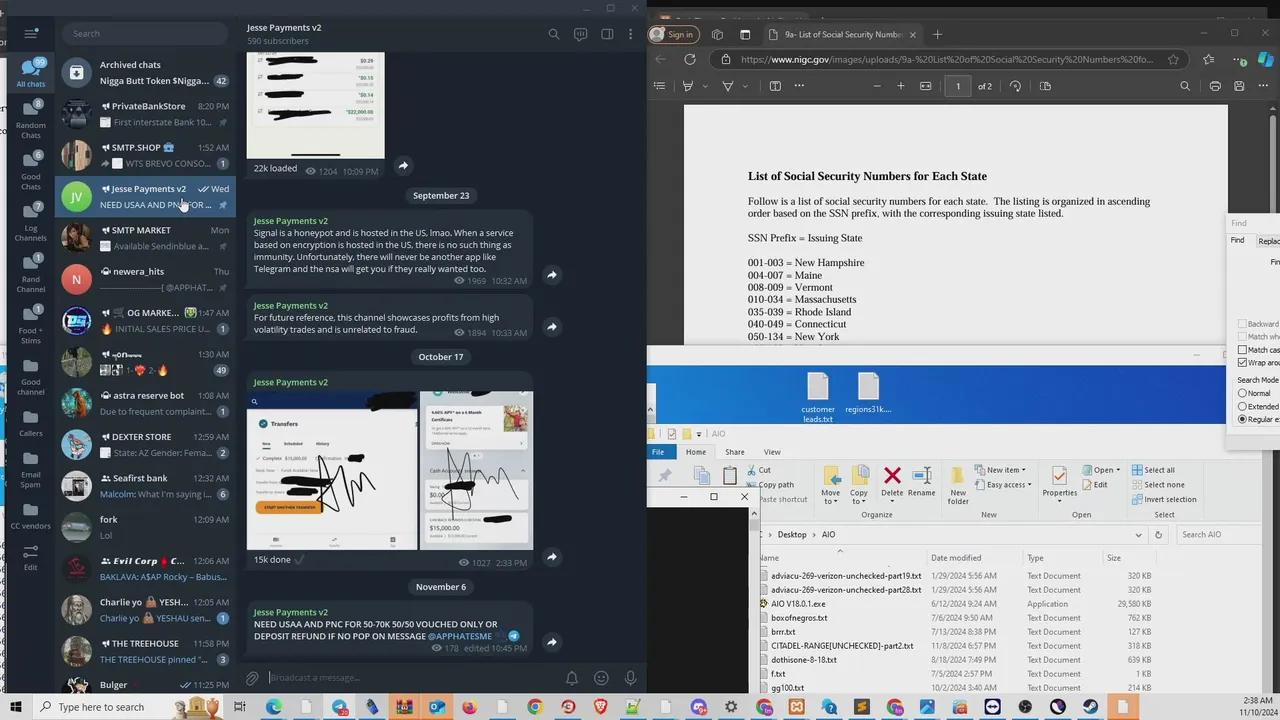Click the red Delete icon in Explorer ribbon
1280x720 pixels.
[892, 475]
